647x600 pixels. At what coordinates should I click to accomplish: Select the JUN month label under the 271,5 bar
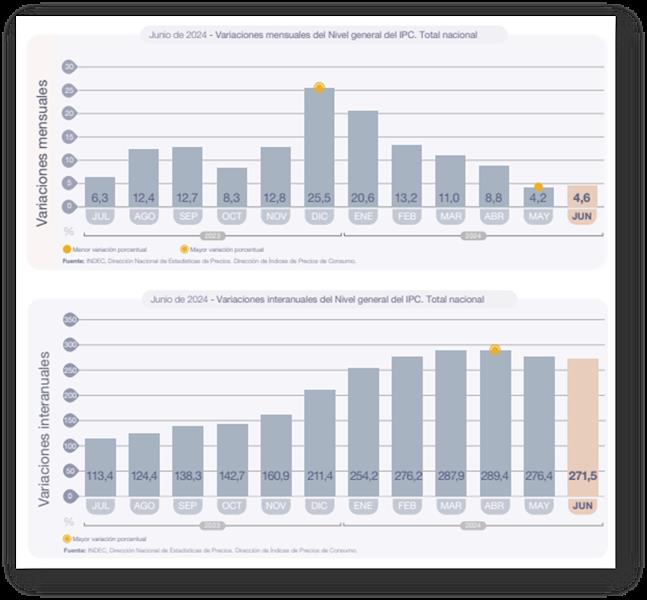click(x=582, y=507)
